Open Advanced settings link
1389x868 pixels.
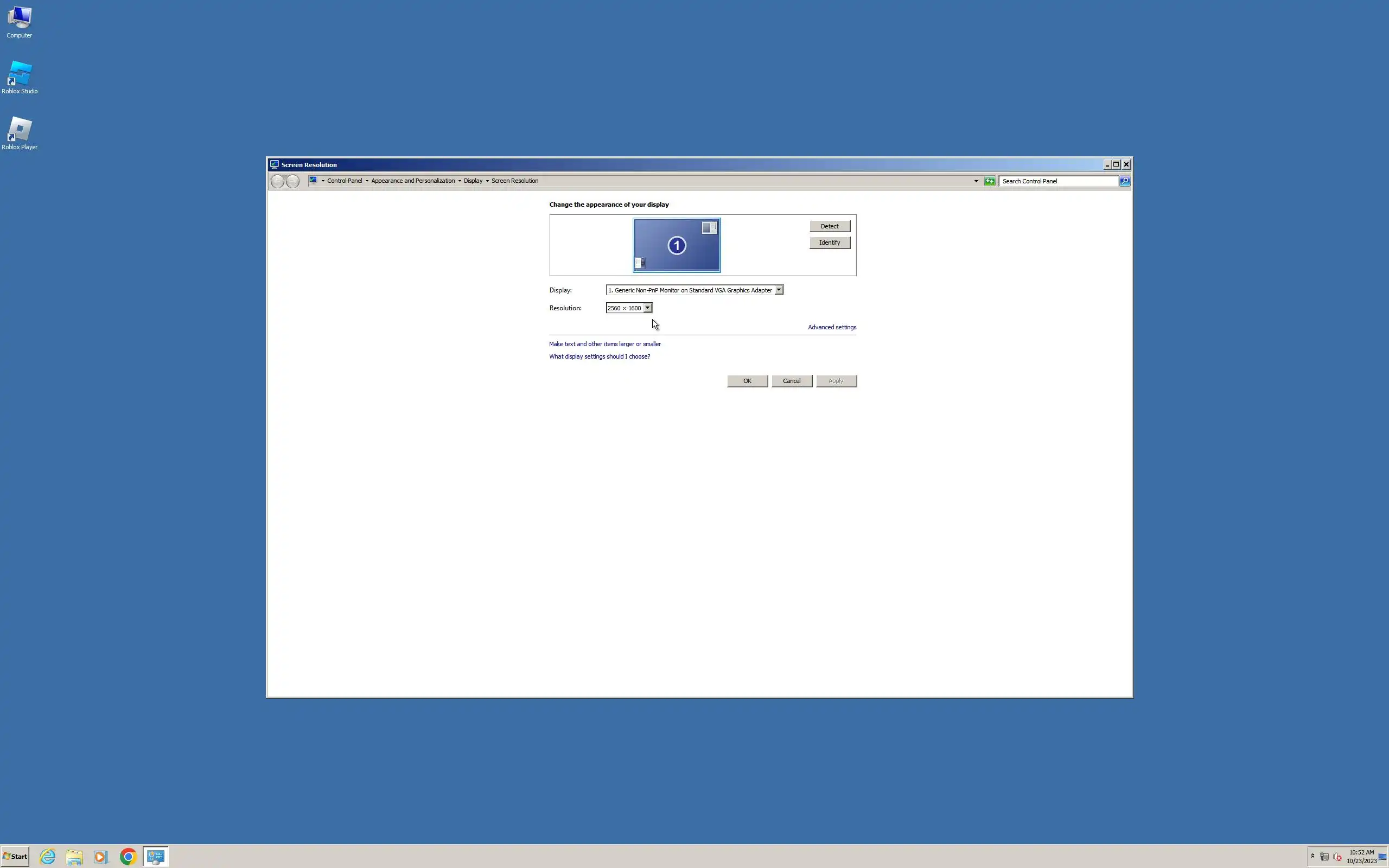coord(832,327)
